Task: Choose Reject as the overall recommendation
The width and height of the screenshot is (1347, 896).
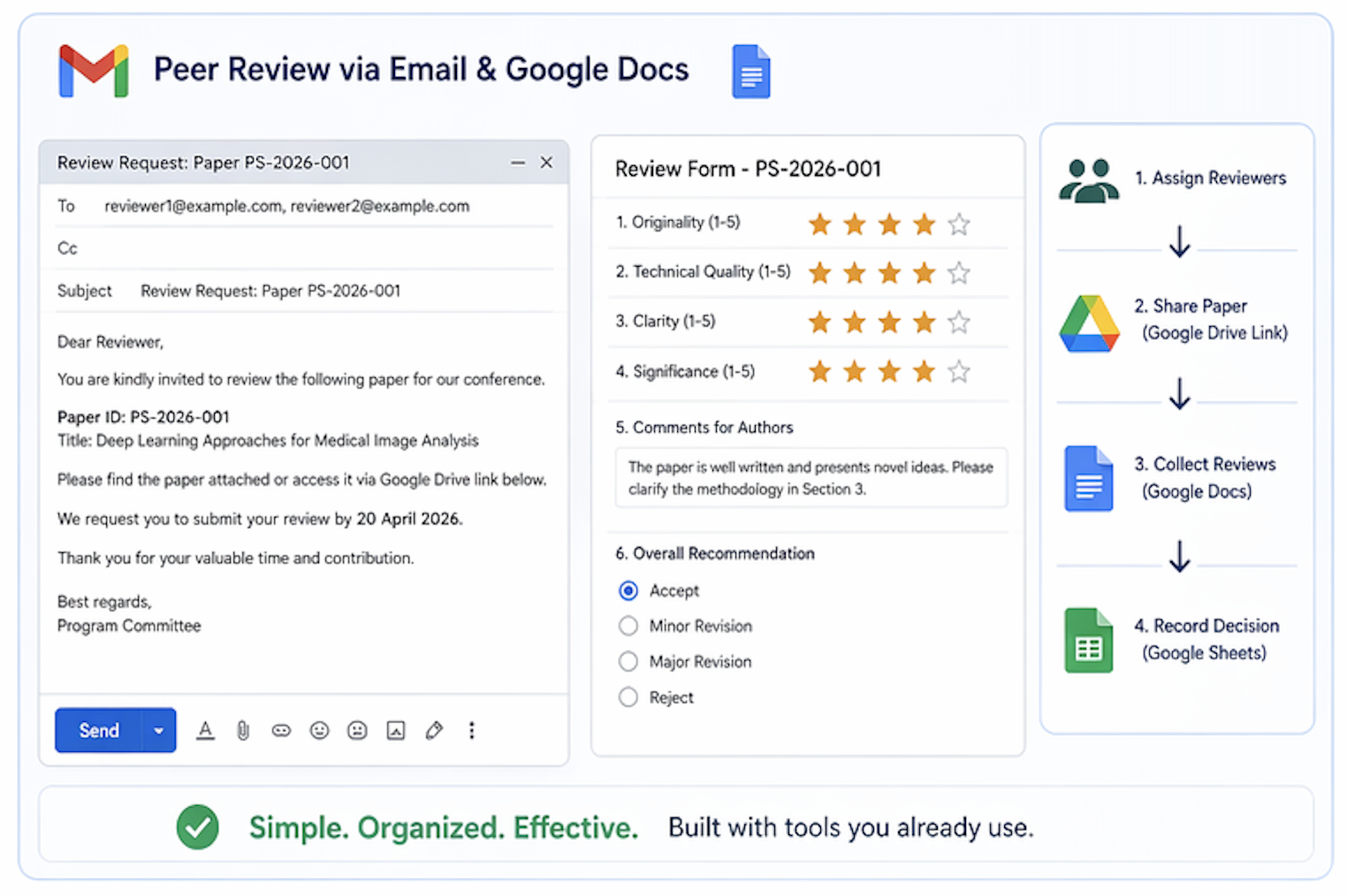Action: (628, 697)
